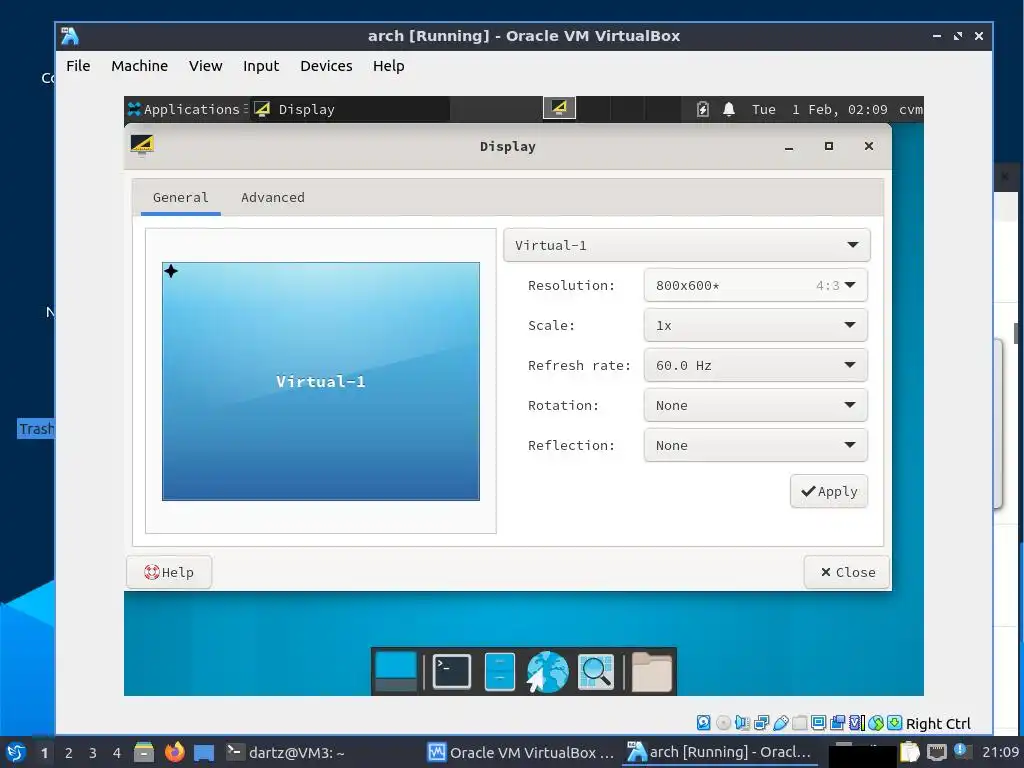Open host file manager drawer icon in taskbar
1024x768 pixels.
144,752
